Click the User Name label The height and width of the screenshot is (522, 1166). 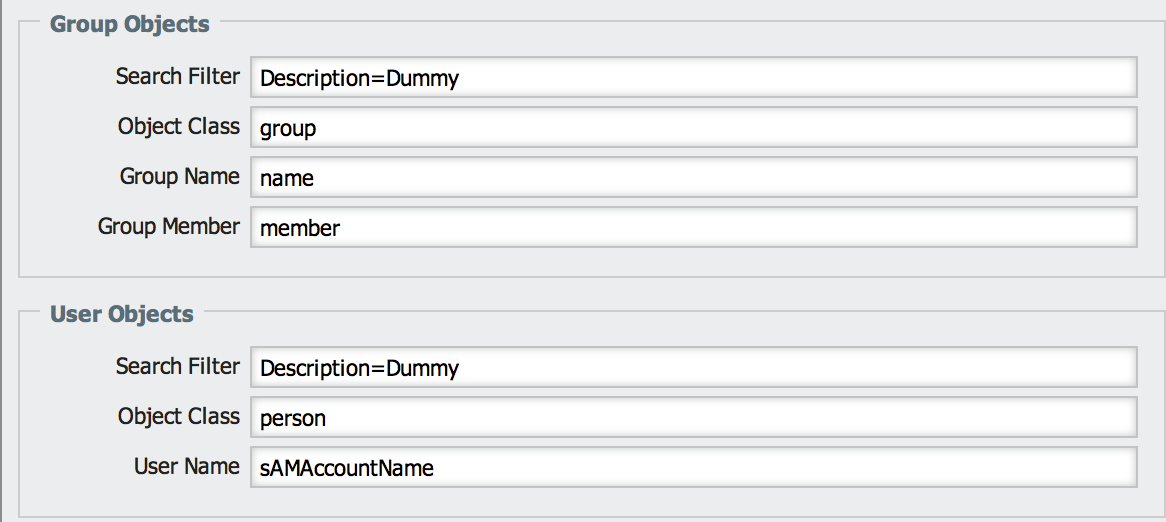click(x=186, y=466)
